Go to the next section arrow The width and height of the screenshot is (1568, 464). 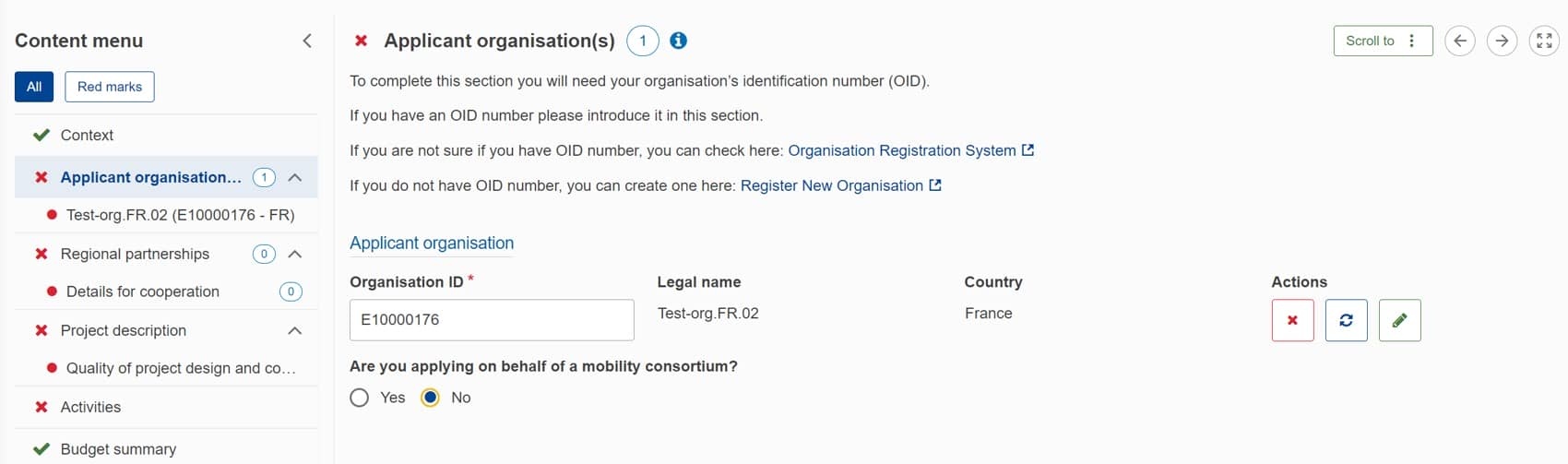click(1502, 41)
